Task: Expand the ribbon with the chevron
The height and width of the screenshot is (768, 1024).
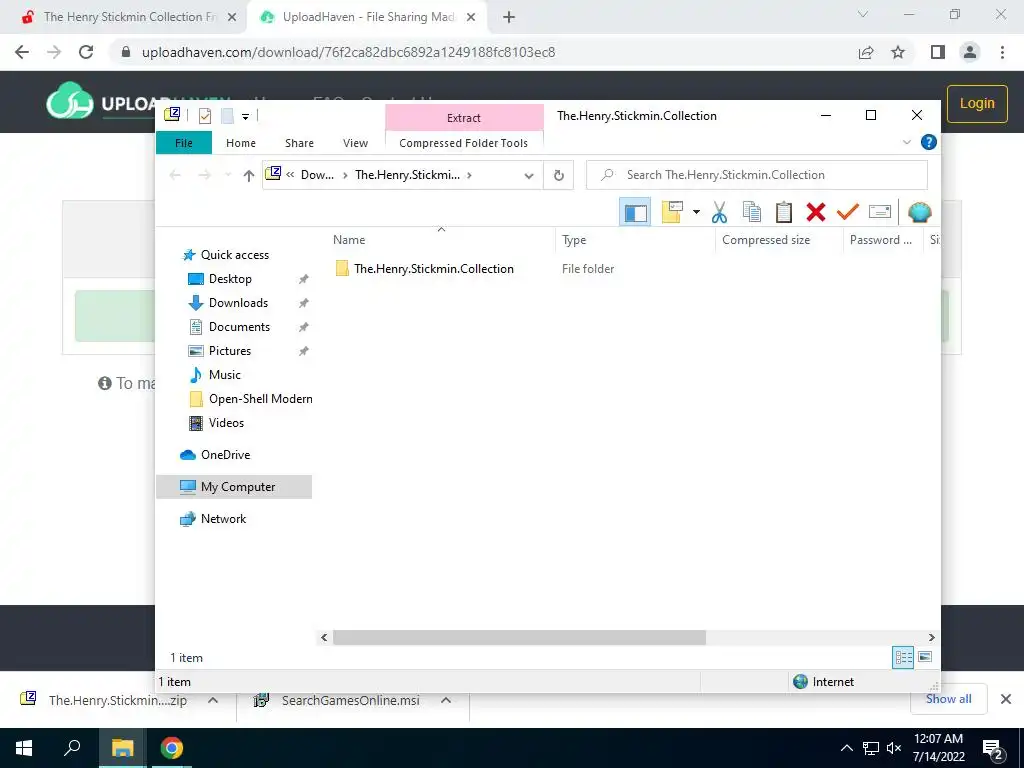Action: point(906,142)
